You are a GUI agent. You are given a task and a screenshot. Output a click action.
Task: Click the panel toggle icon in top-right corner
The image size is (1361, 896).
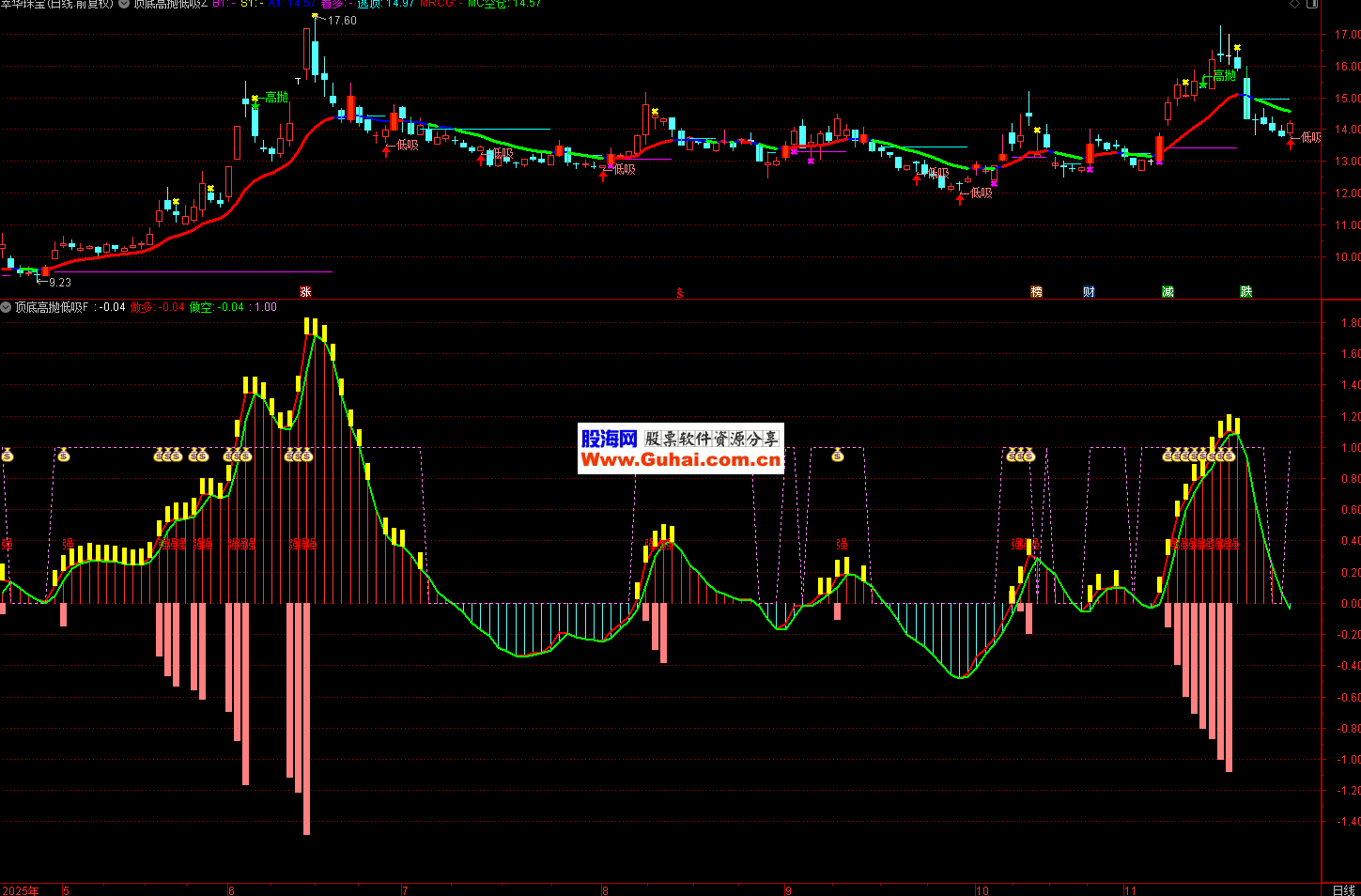(x=1313, y=4)
